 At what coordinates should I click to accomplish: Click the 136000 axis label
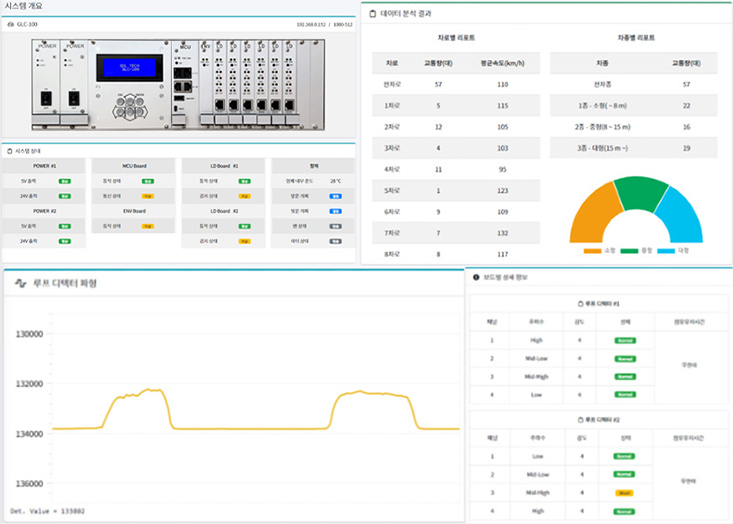29,484
